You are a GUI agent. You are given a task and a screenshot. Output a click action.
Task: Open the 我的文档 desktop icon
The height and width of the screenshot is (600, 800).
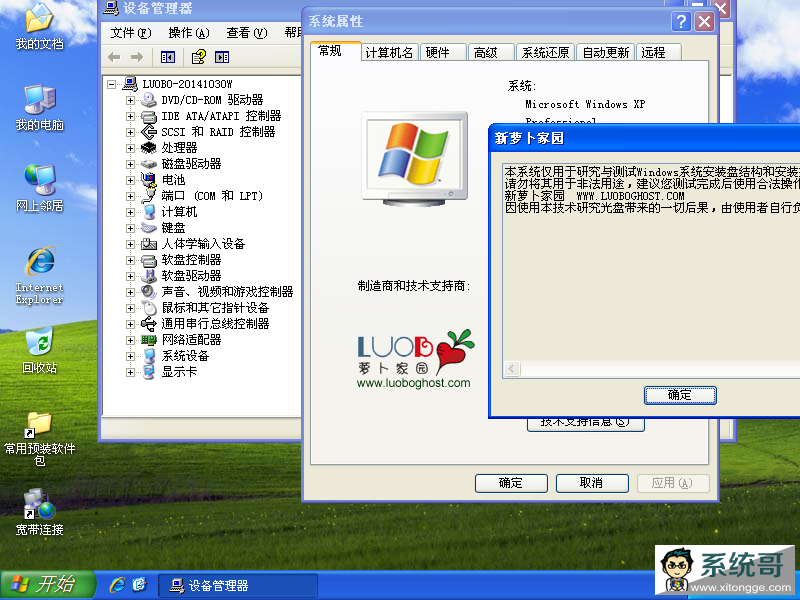[x=39, y=27]
